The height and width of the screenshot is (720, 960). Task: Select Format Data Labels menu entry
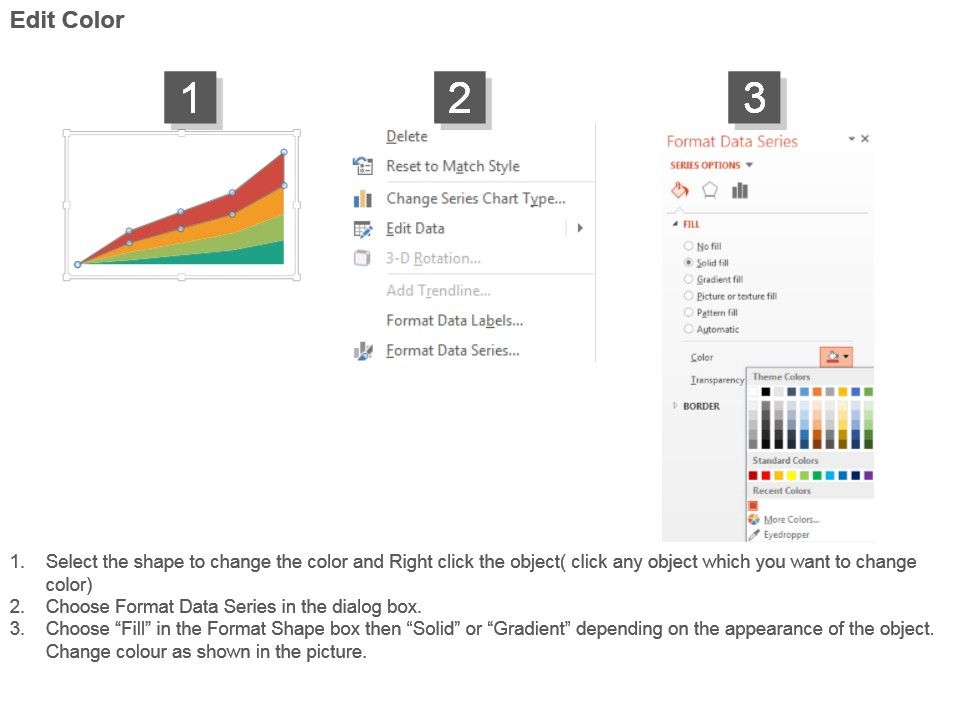[x=454, y=321]
